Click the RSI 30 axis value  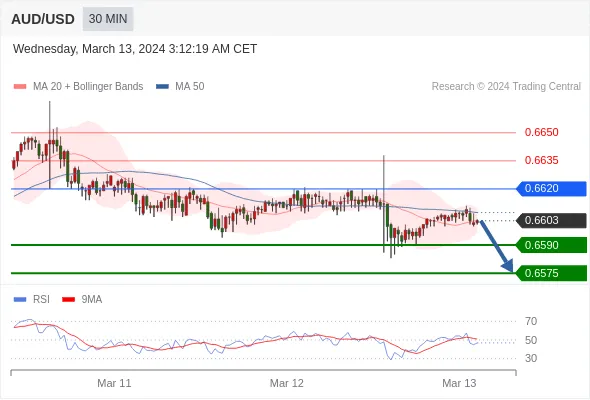[x=531, y=358]
